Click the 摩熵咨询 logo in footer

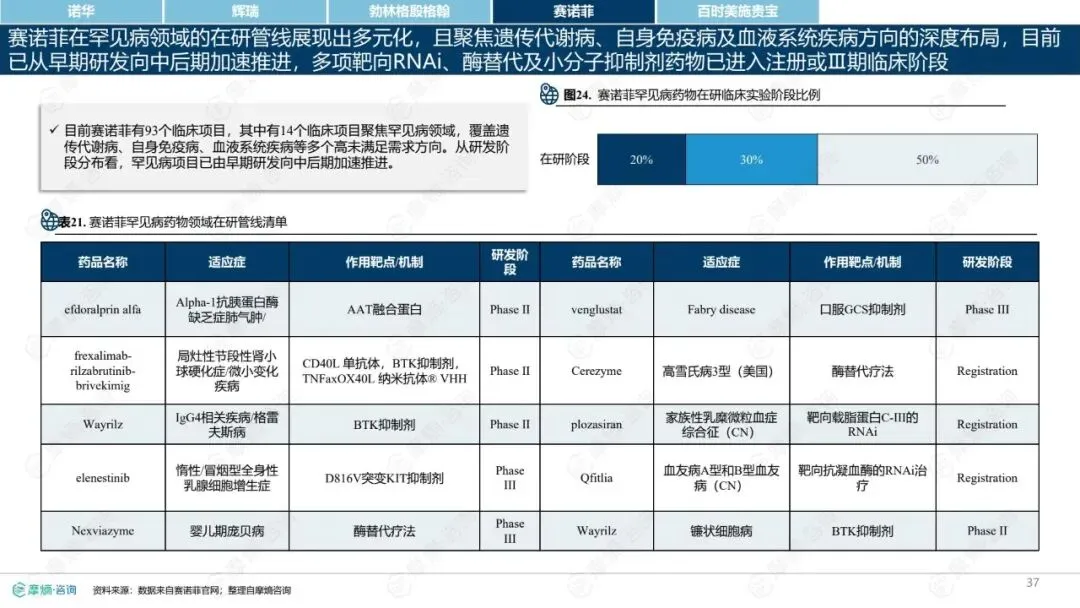[x=45, y=590]
